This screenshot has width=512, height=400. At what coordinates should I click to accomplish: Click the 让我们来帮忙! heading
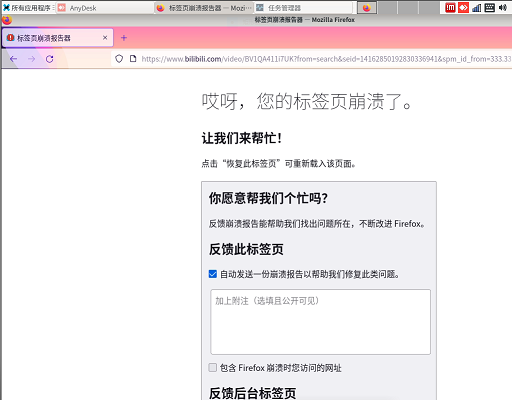pyautogui.click(x=242, y=138)
